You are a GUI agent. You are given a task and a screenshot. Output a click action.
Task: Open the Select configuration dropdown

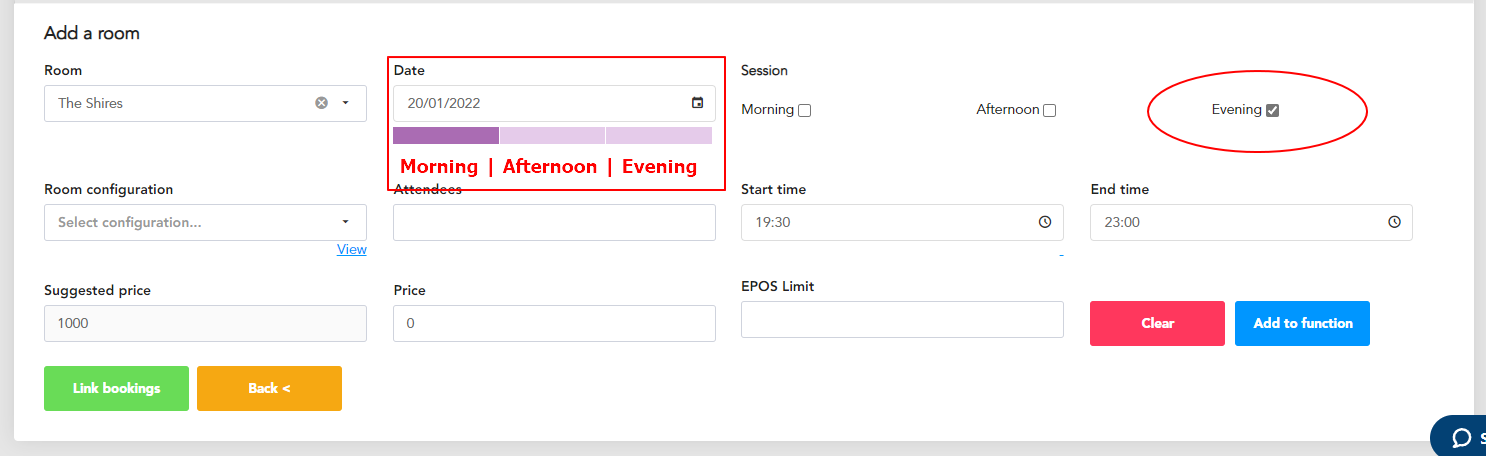pos(205,222)
